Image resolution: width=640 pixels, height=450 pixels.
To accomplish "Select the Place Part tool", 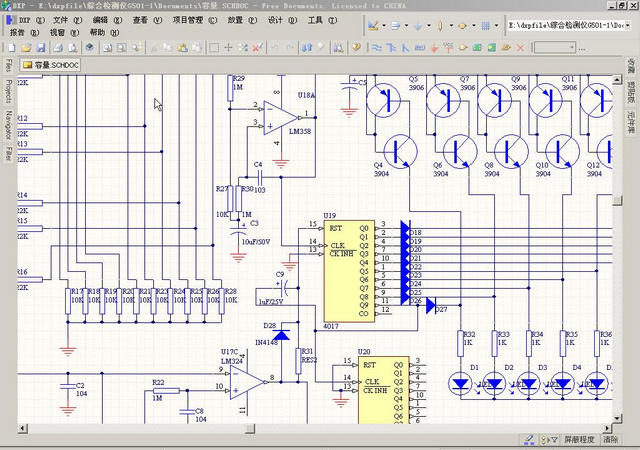I will click(x=463, y=48).
